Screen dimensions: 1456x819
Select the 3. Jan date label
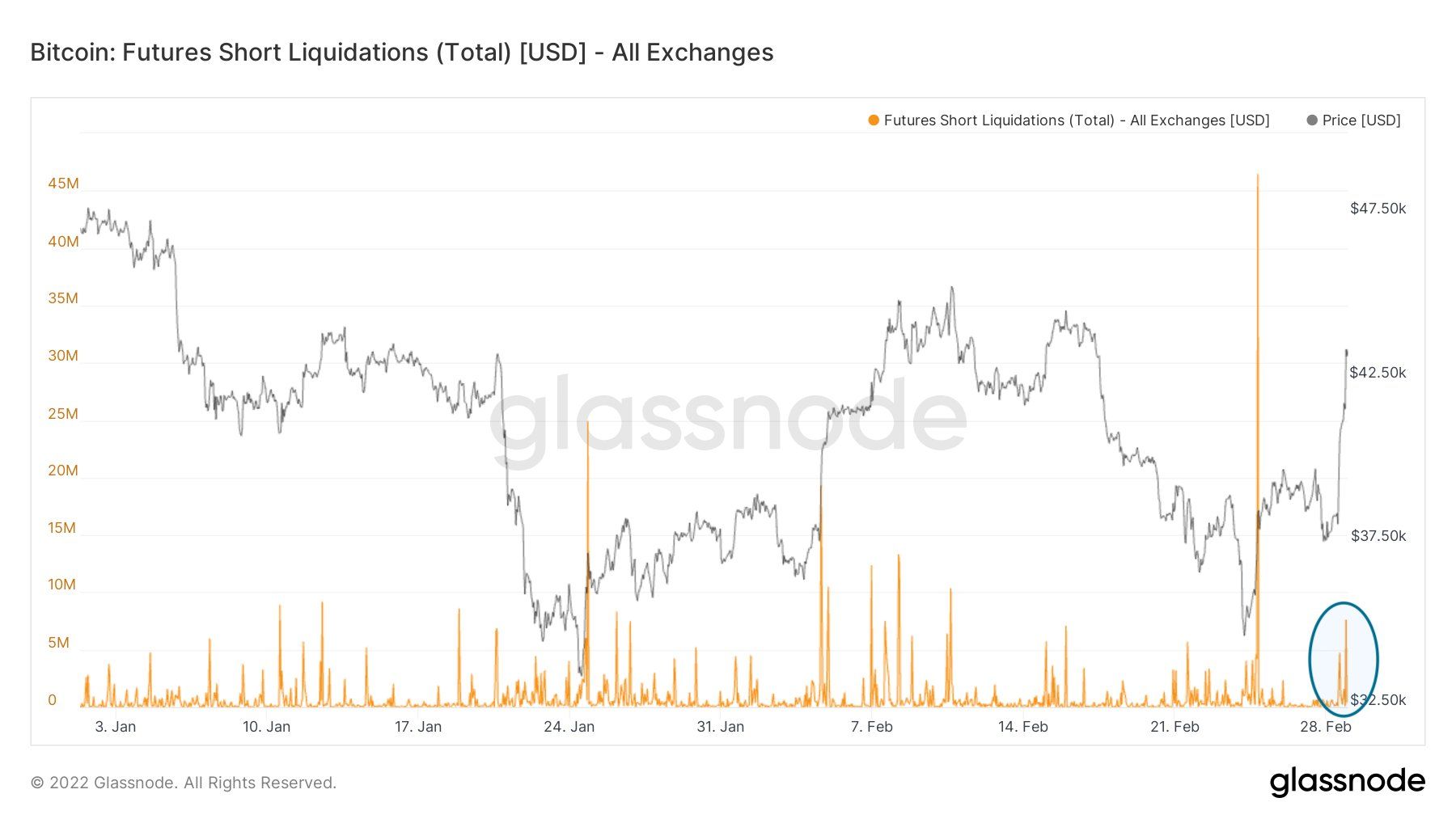click(x=116, y=727)
